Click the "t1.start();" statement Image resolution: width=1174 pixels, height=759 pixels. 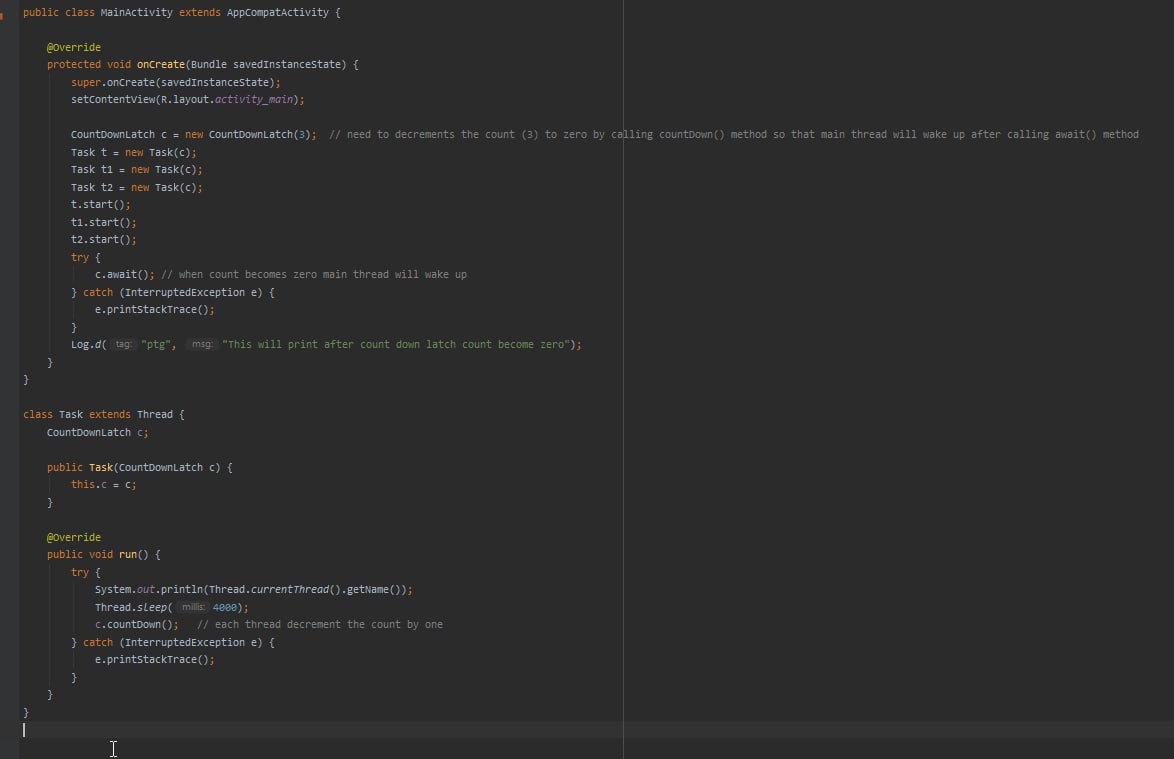click(x=103, y=222)
